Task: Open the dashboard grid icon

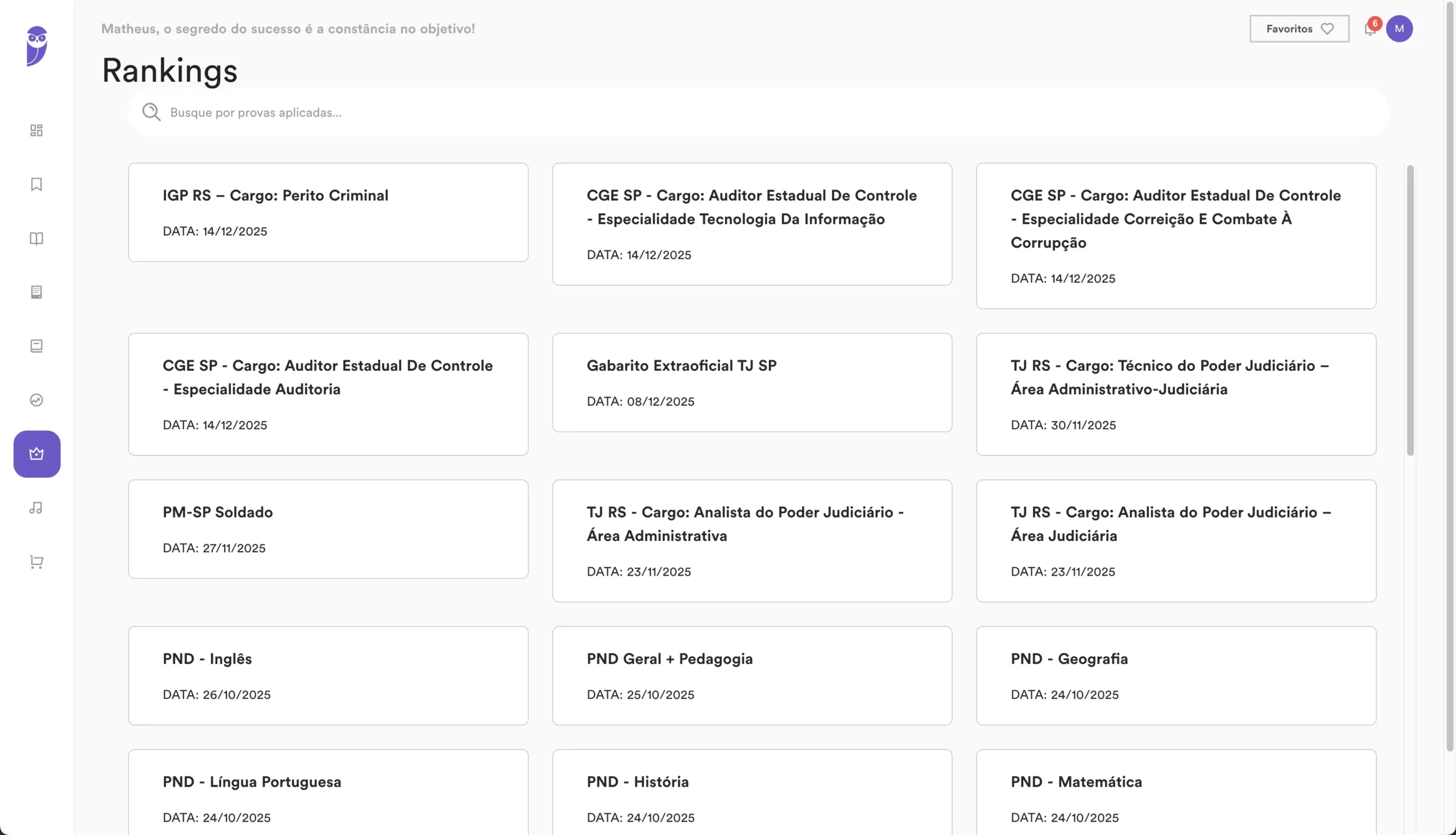Action: (37, 131)
